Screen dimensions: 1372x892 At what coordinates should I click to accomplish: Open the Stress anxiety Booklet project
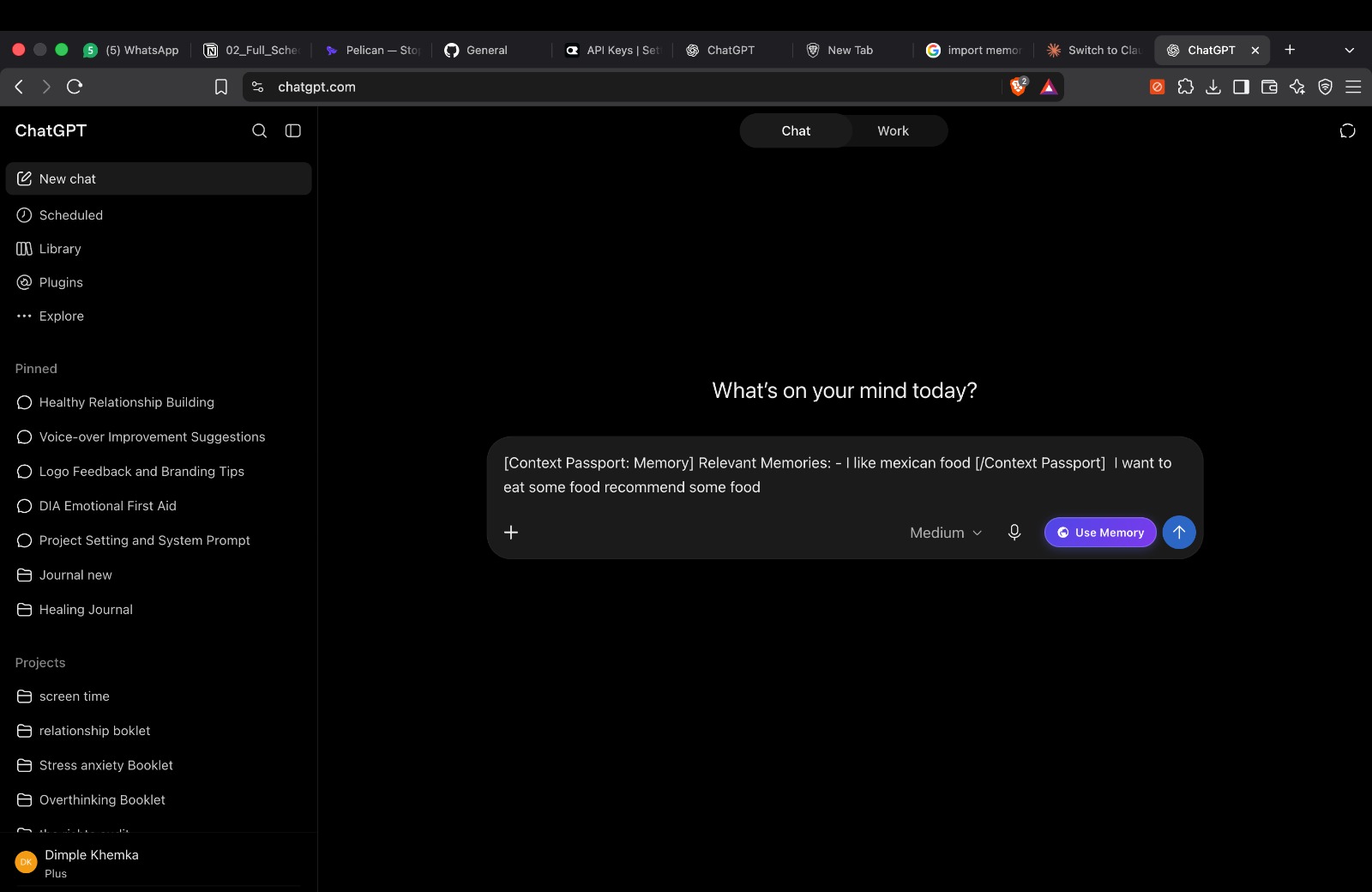point(159,765)
